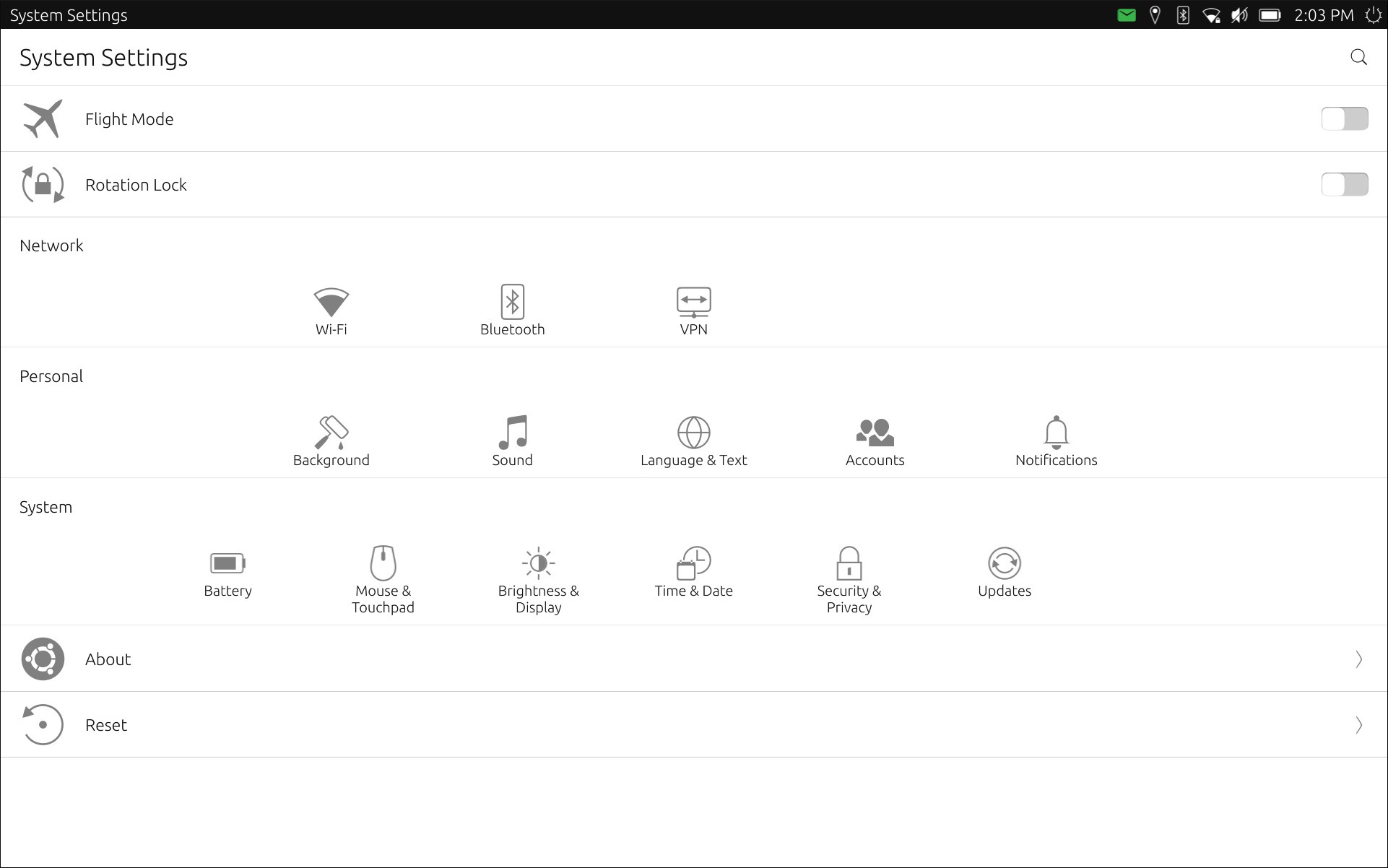Open the VPN settings icon
The height and width of the screenshot is (868, 1388).
694,302
